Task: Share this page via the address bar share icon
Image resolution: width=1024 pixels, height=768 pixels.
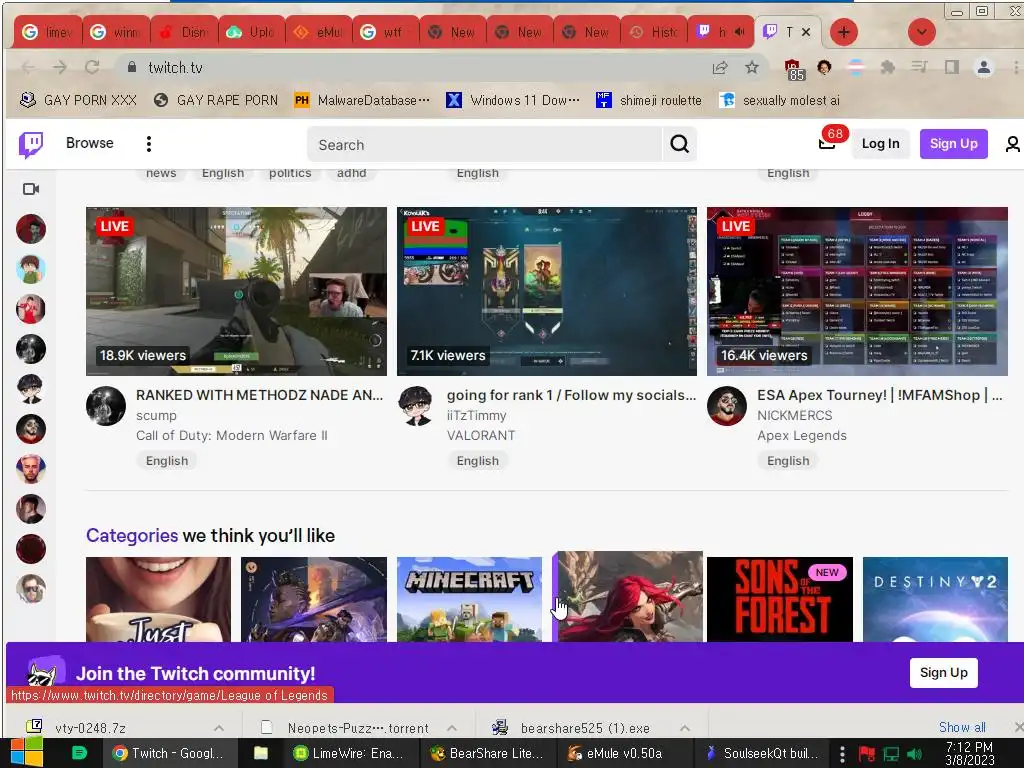Action: 720,67
